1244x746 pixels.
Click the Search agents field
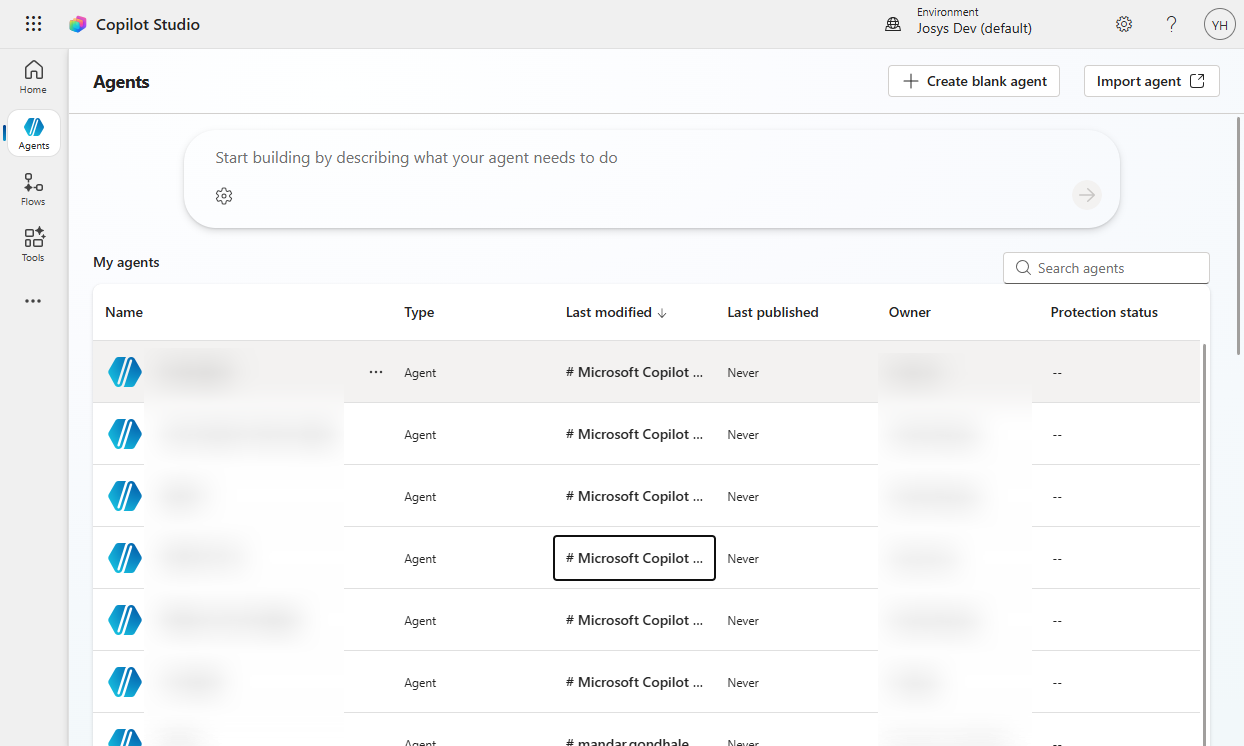point(1106,268)
